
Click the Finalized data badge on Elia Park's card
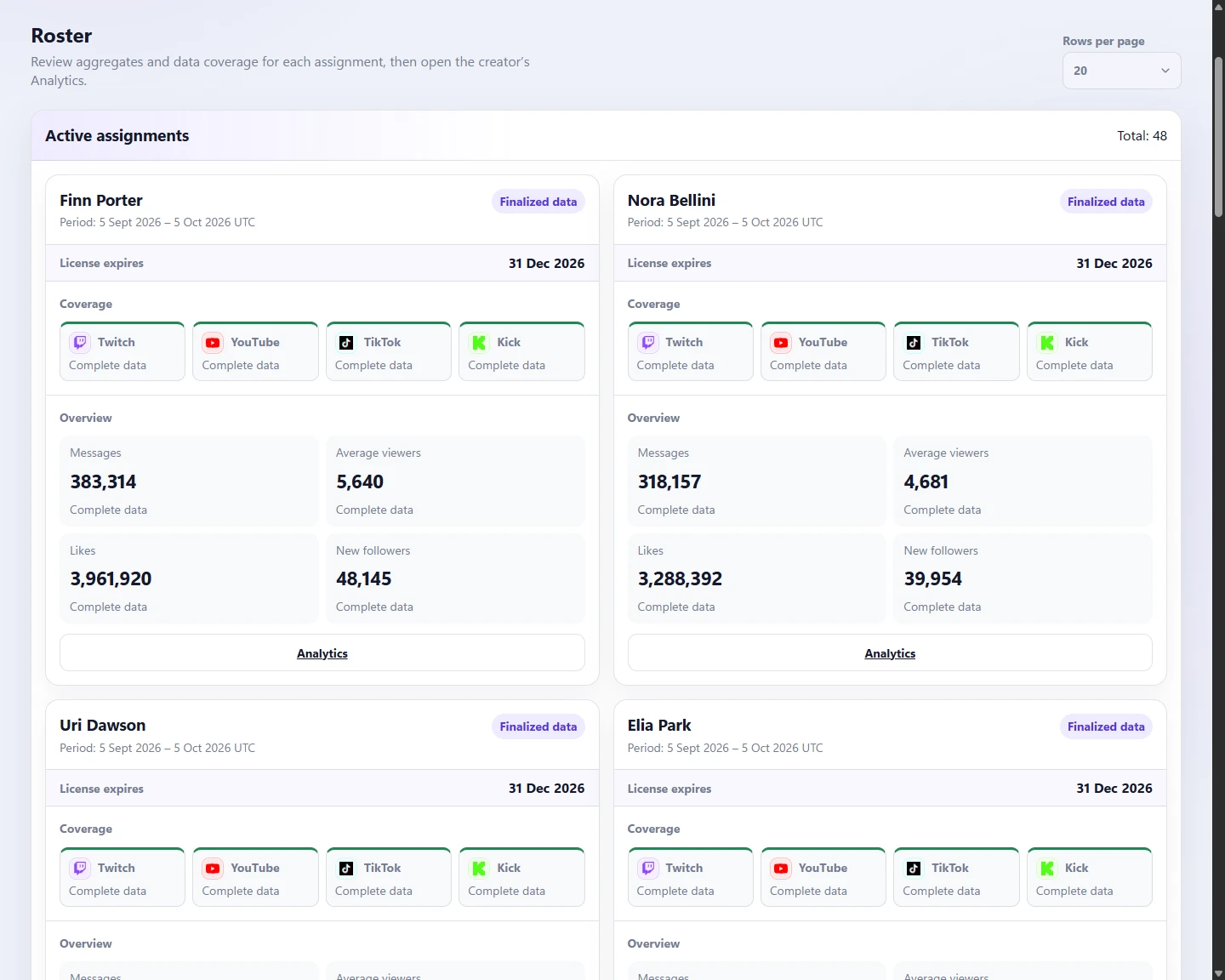1106,726
